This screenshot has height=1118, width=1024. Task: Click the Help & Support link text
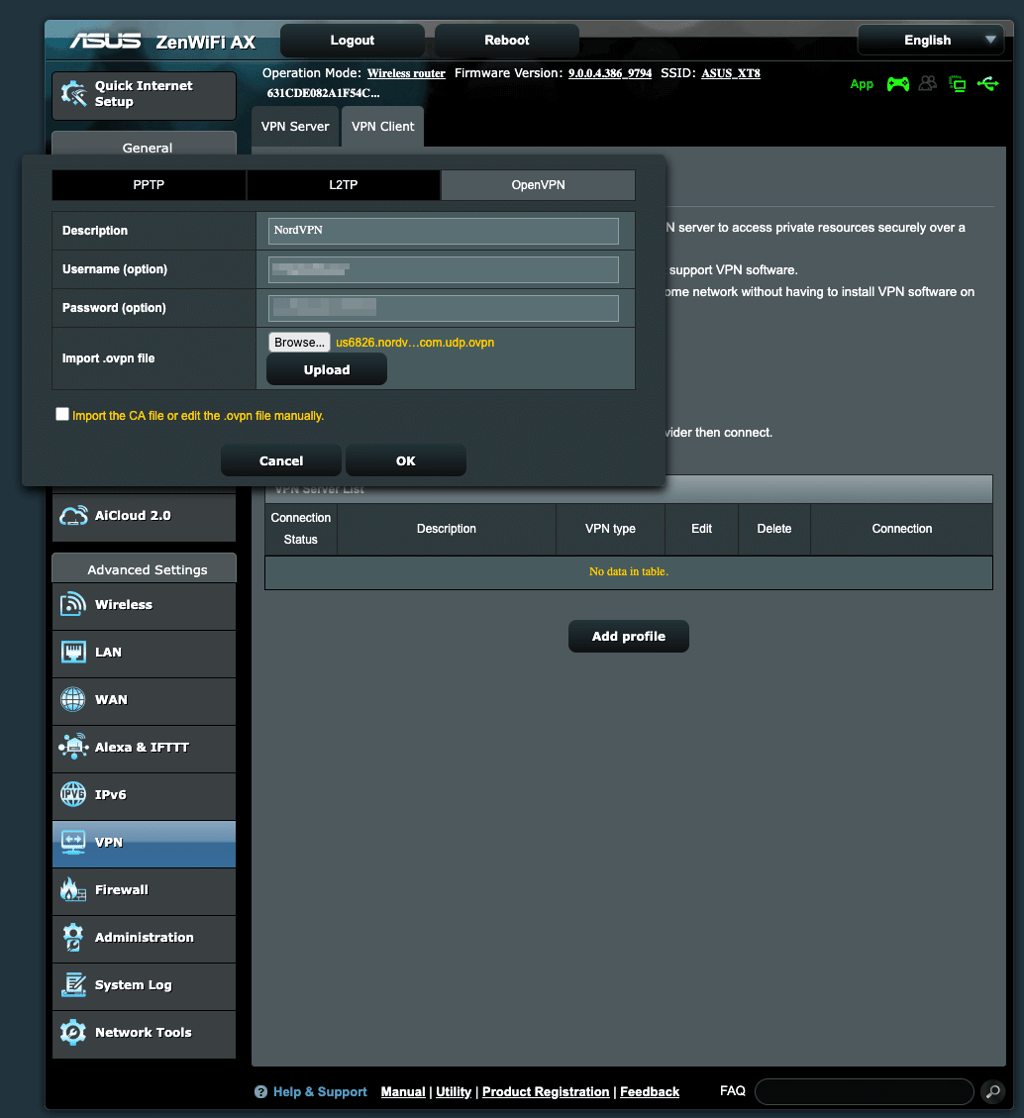319,1092
